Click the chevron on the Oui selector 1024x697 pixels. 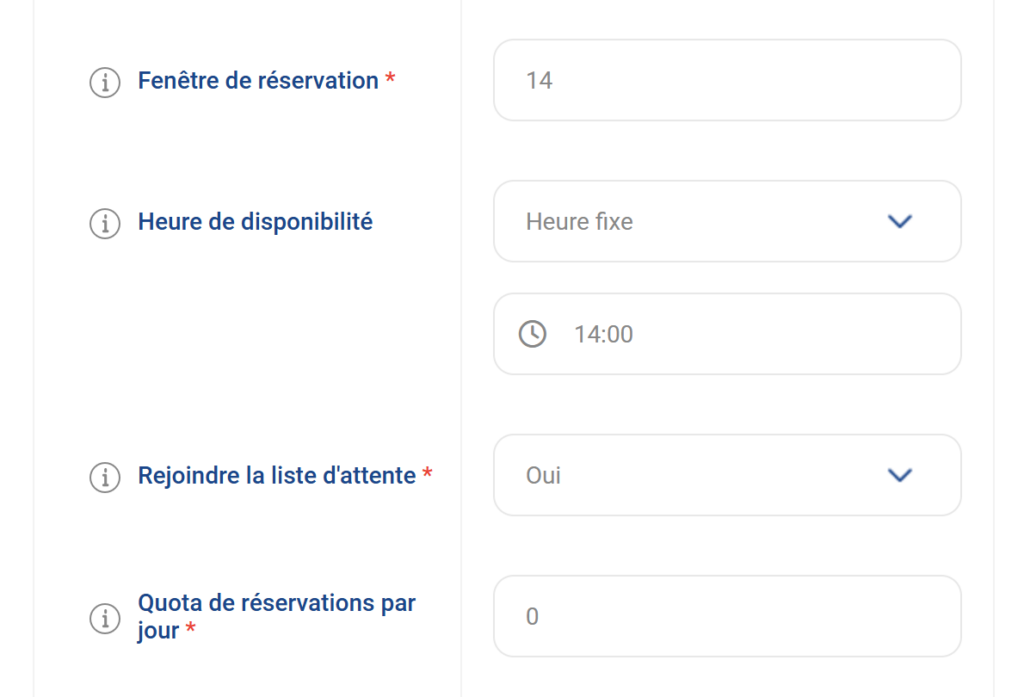click(898, 475)
